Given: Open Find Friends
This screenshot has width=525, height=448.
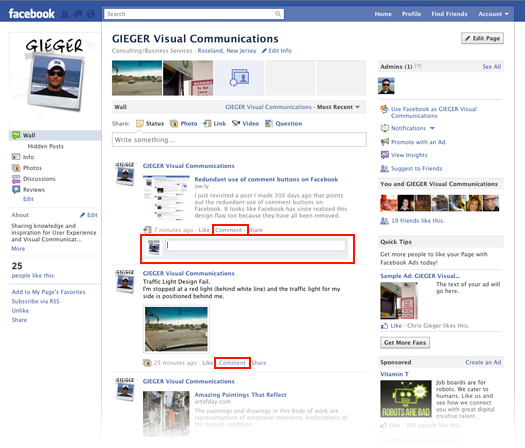Looking at the screenshot, I should tap(449, 14).
